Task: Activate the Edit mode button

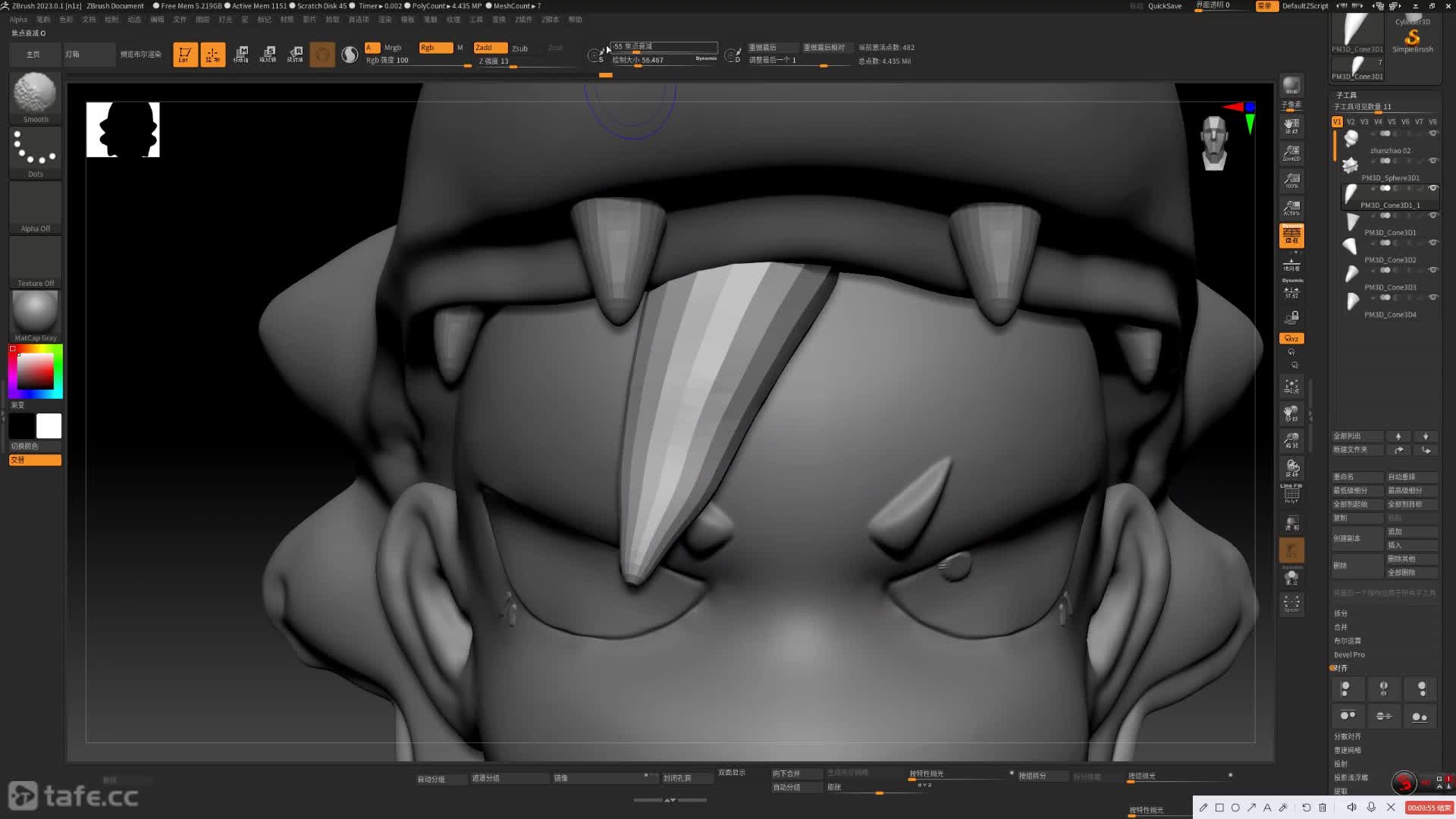Action: pyautogui.click(x=185, y=55)
